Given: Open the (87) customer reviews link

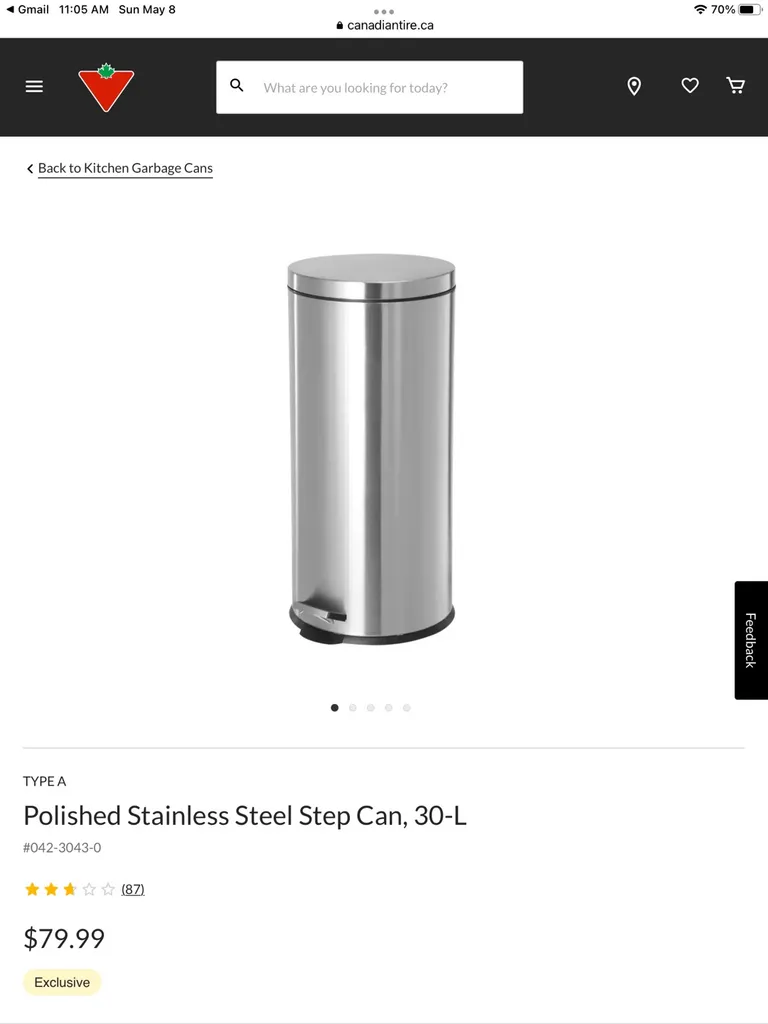Looking at the screenshot, I should pos(133,889).
